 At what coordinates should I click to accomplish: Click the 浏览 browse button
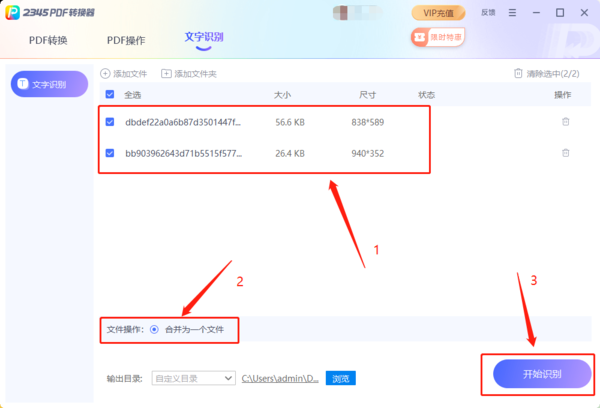pos(340,379)
